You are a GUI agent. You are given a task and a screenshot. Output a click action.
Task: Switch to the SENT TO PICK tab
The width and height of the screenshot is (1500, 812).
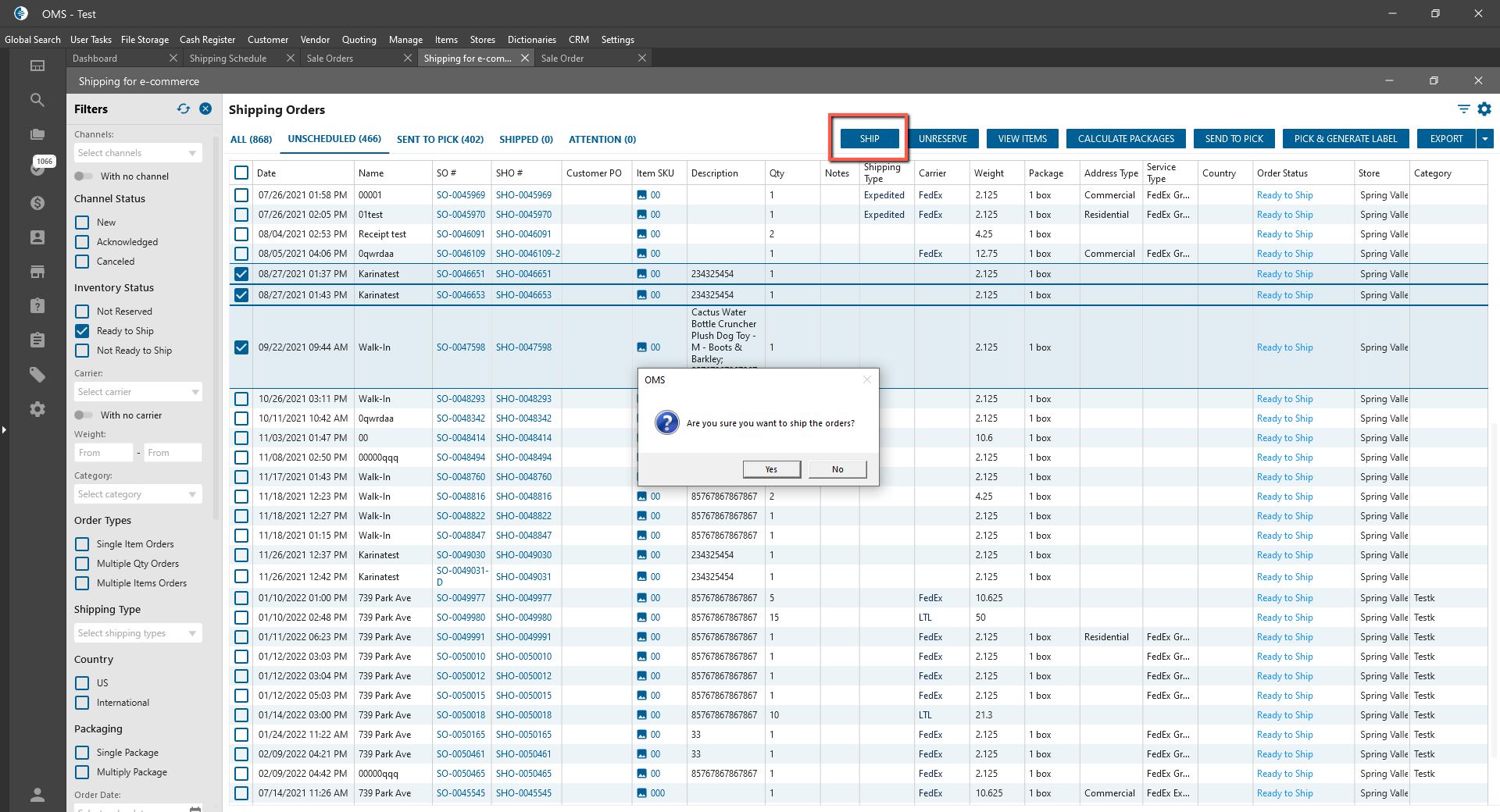[x=440, y=140]
